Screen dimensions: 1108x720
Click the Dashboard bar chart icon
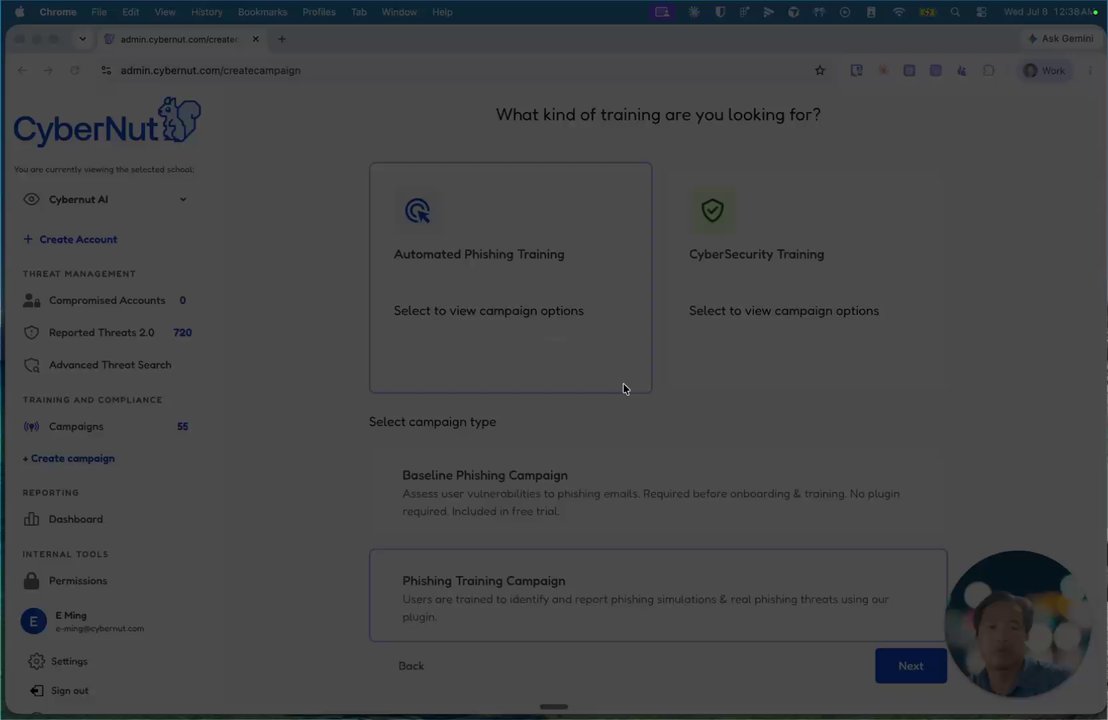click(x=31, y=519)
